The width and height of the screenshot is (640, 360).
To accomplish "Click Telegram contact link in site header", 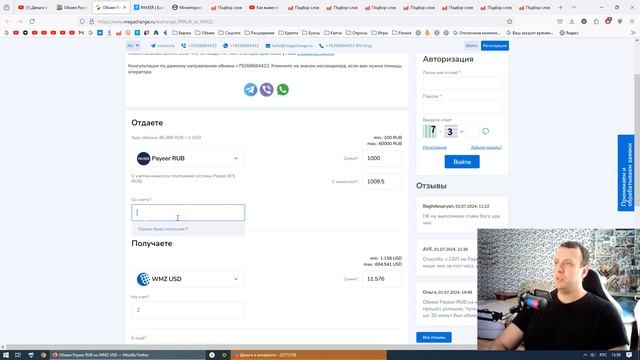I will pos(162,46).
